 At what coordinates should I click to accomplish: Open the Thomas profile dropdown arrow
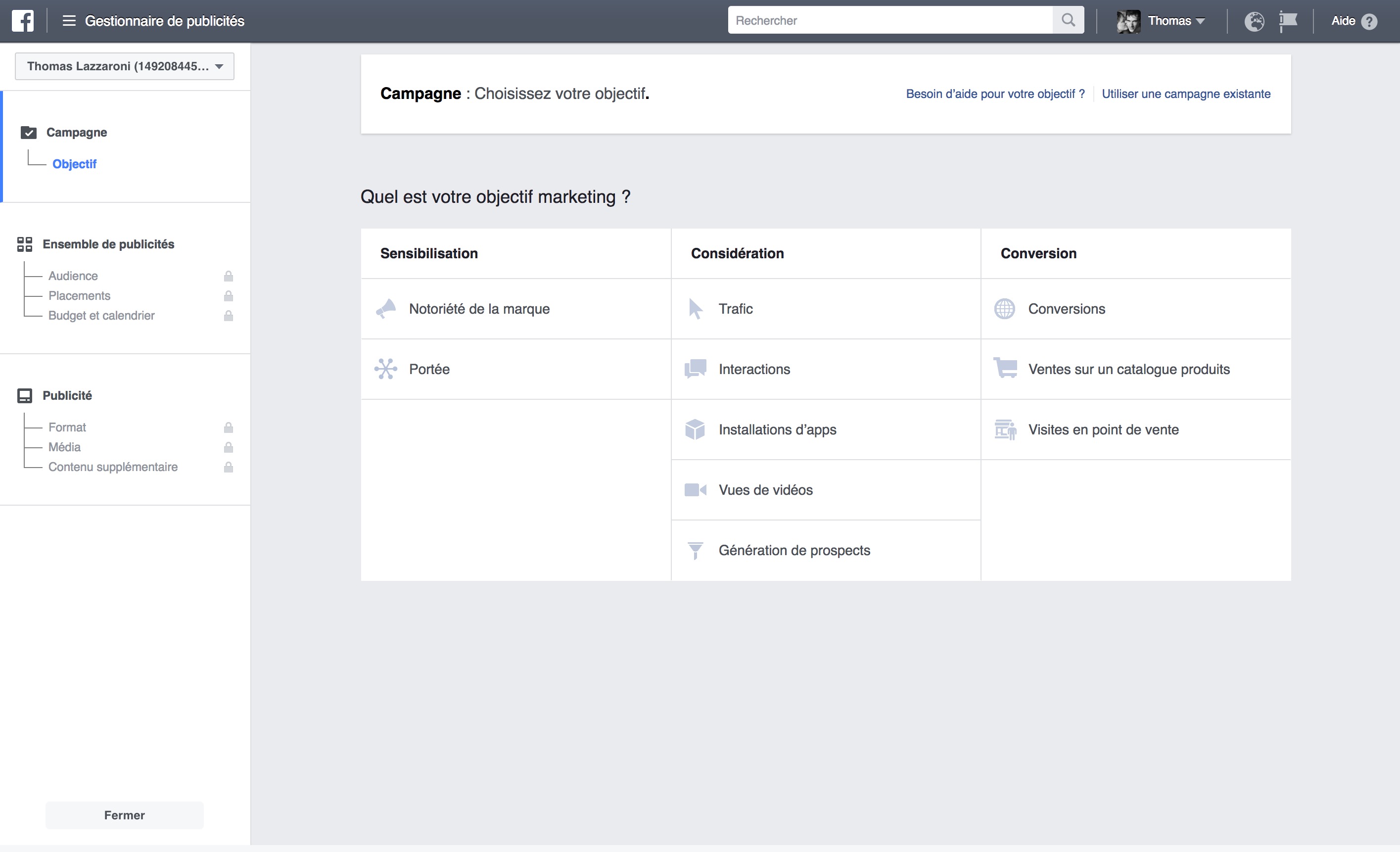point(1200,21)
